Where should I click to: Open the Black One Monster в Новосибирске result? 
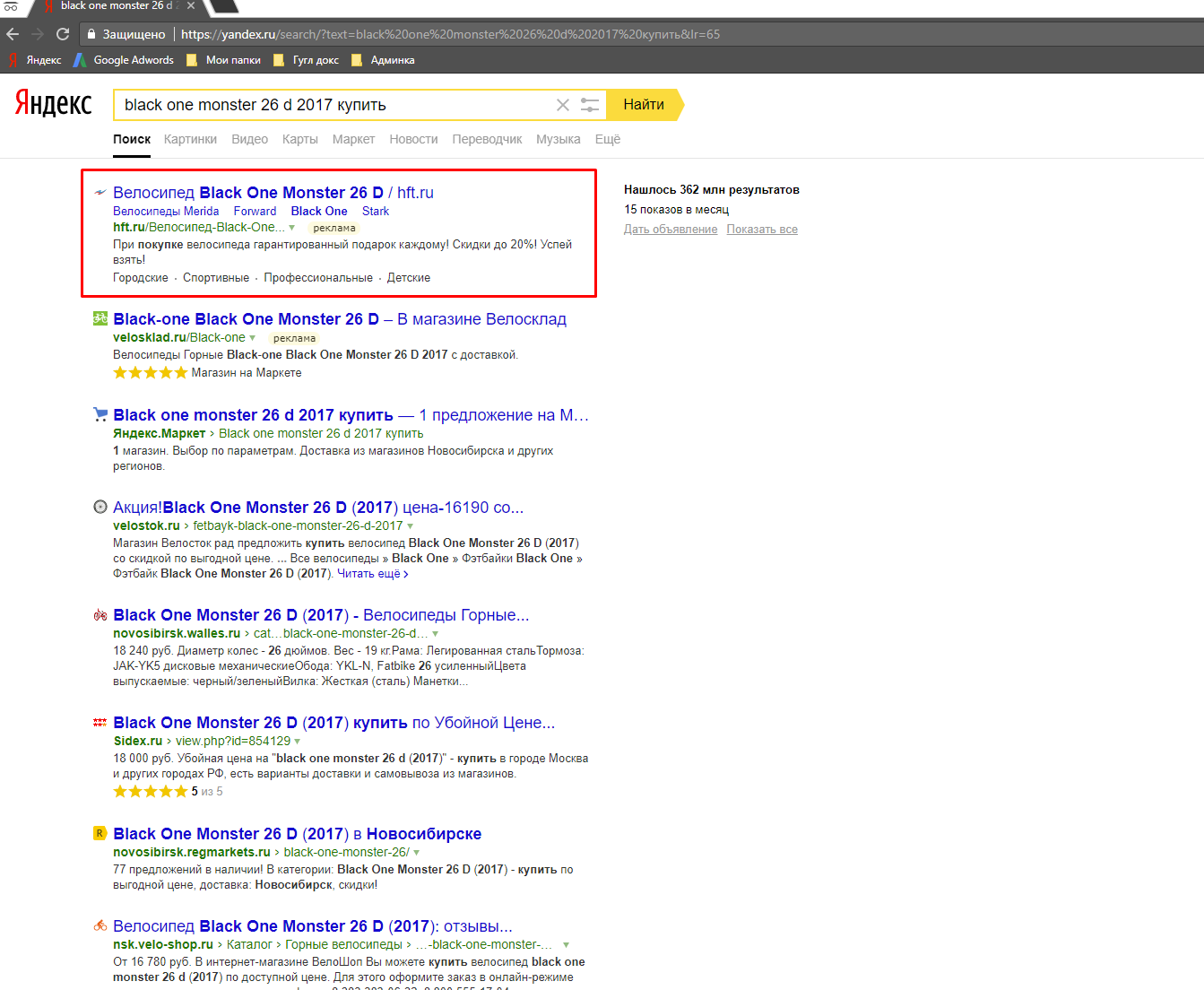pyautogui.click(x=298, y=833)
